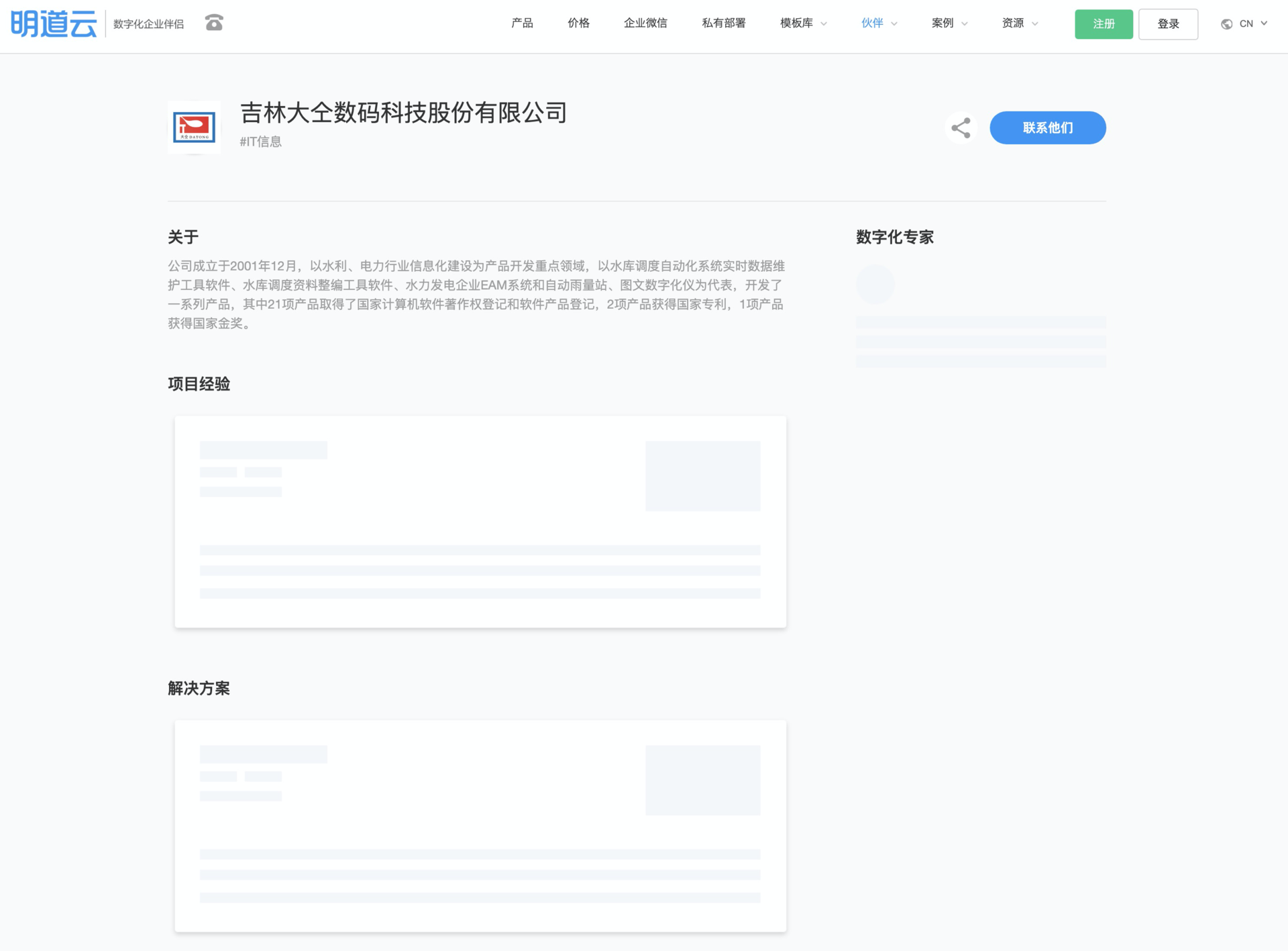Viewport: 1288px width, 951px height.
Task: Expand the 案例 dropdown menu
Action: (949, 23)
